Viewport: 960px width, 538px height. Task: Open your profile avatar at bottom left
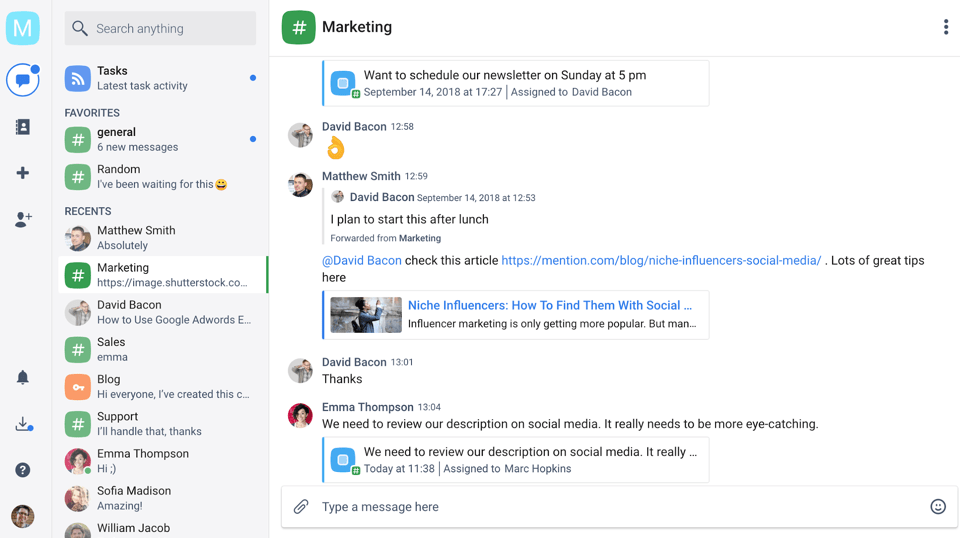[x=22, y=516]
